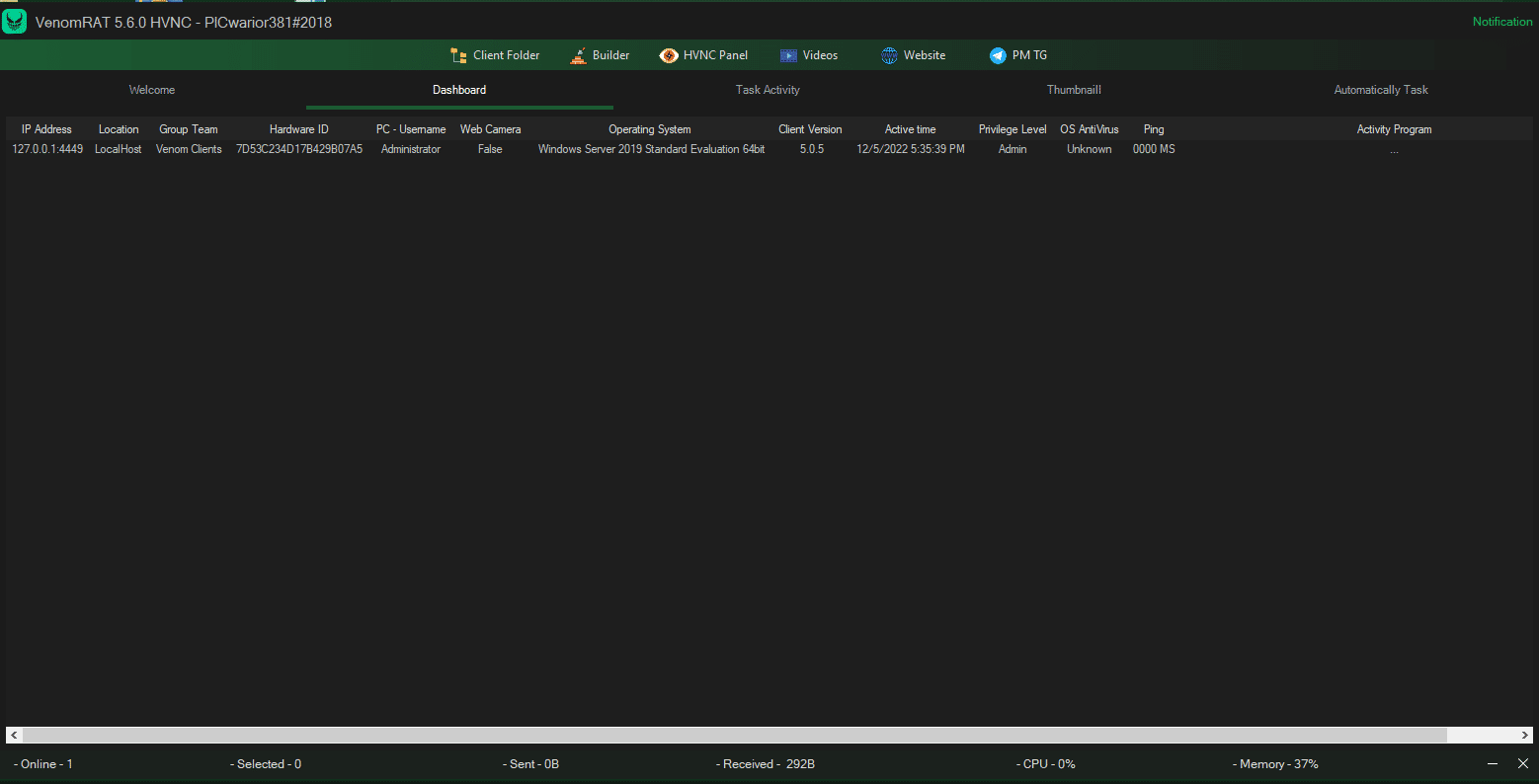The height and width of the screenshot is (784, 1539).
Task: Open the PM TG Telegram item
Action: (1018, 55)
